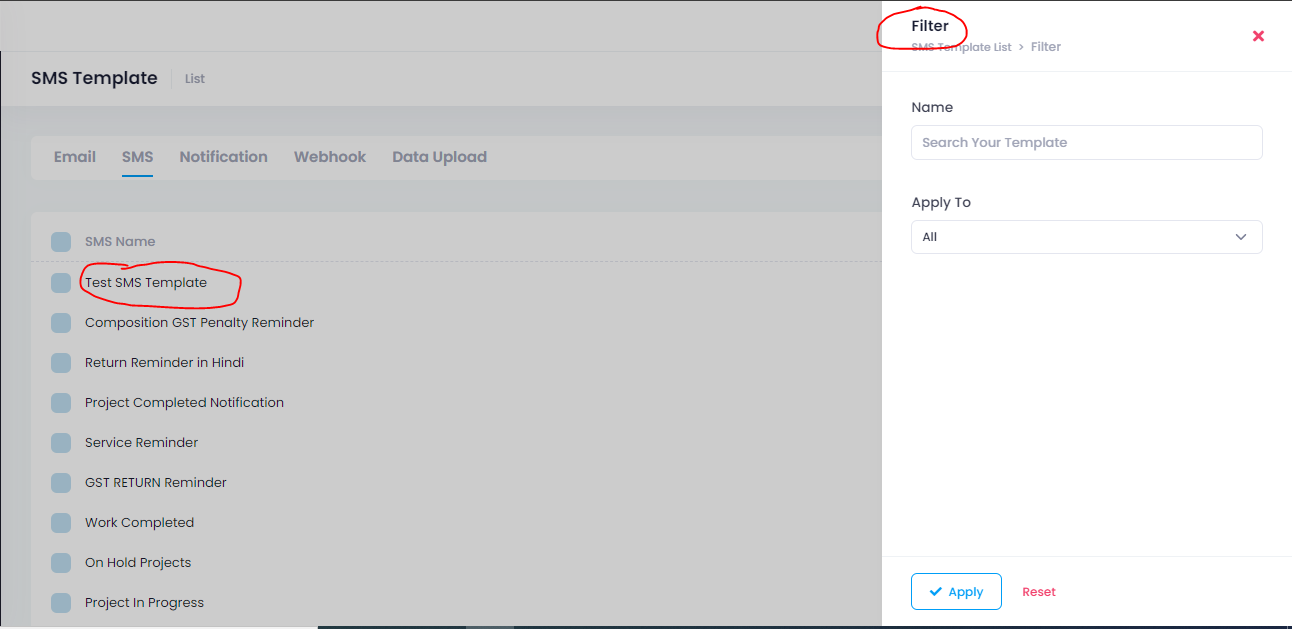Switch to the Notification tab
Image resolution: width=1292 pixels, height=629 pixels.
point(223,157)
